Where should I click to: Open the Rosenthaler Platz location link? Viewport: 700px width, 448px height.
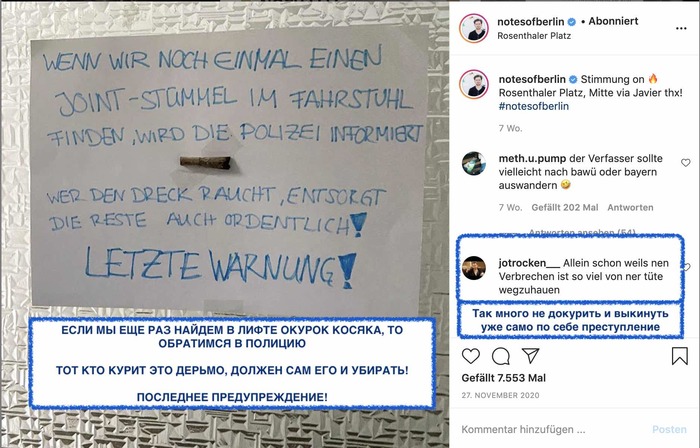click(x=534, y=36)
